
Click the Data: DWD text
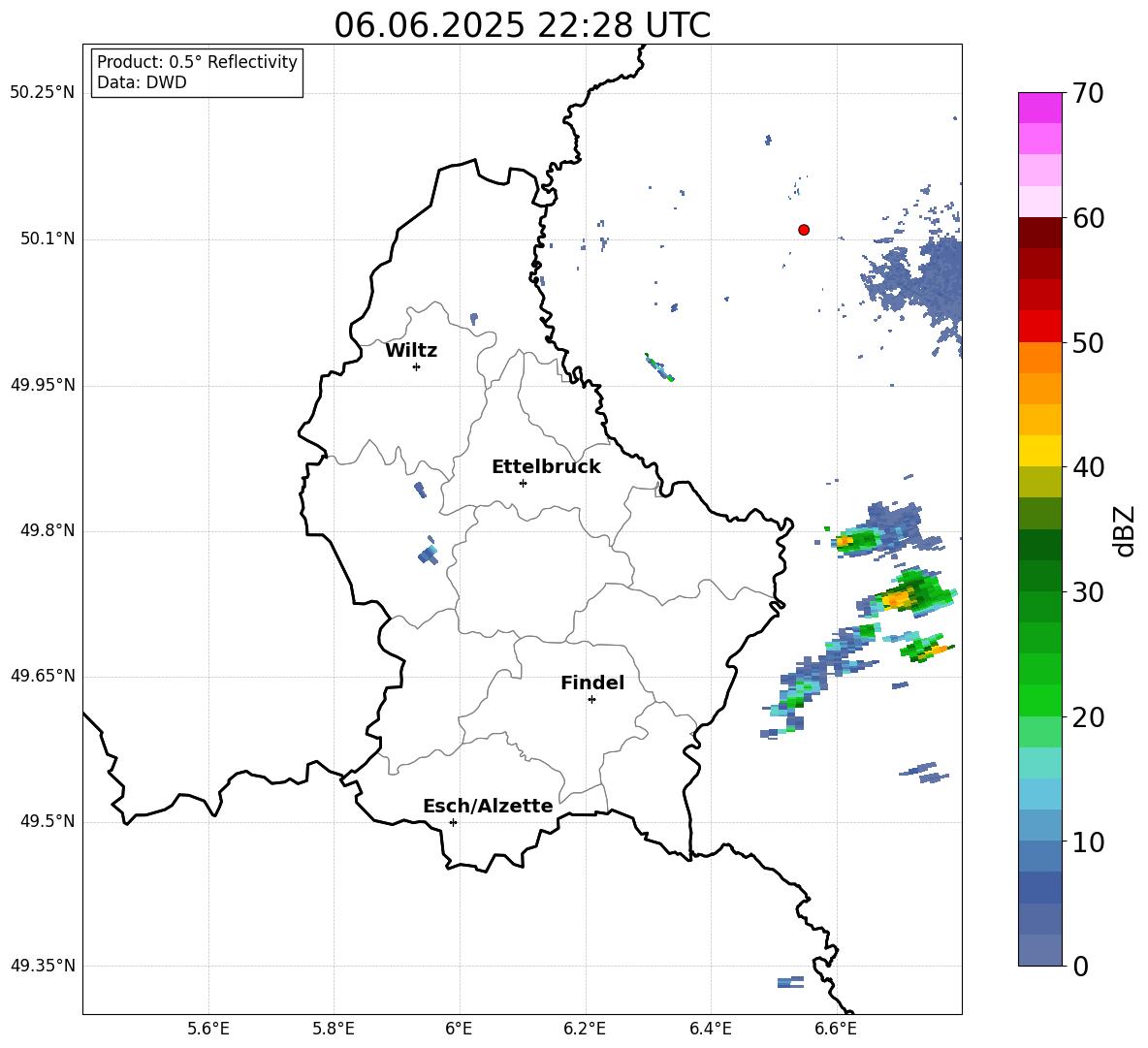coord(142,82)
